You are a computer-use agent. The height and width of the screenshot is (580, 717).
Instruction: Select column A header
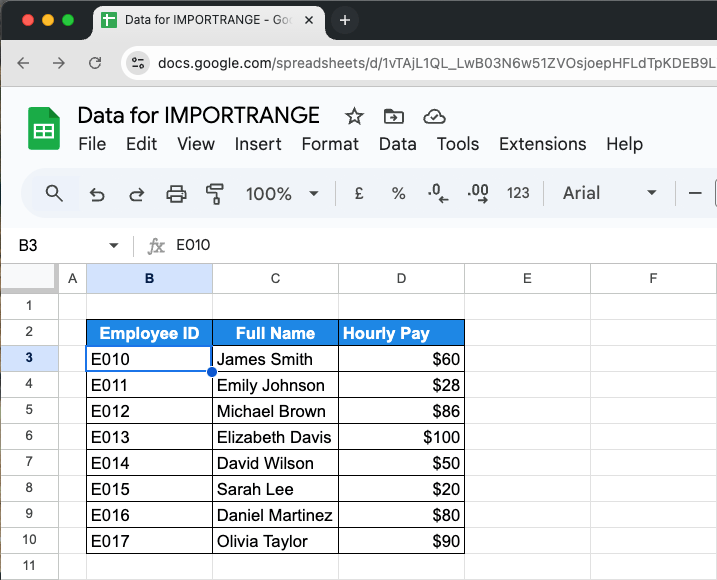pos(72,279)
